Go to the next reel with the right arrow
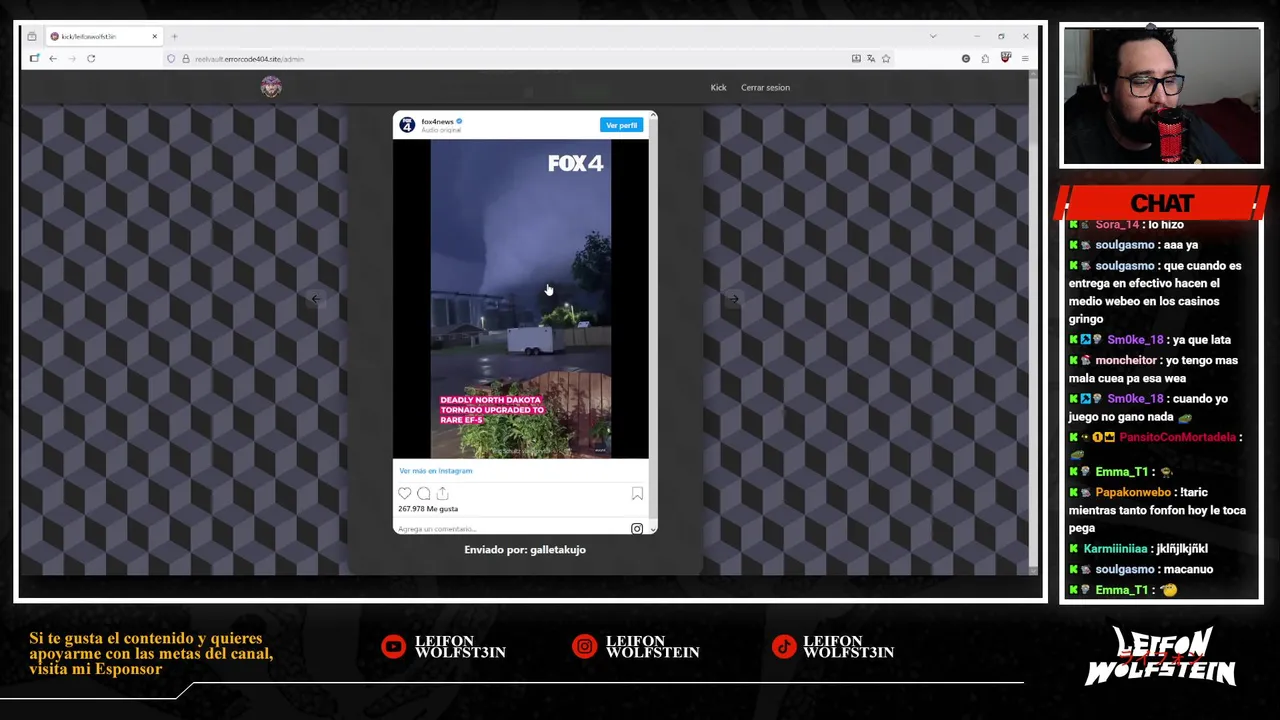The image size is (1280, 720). tap(734, 299)
